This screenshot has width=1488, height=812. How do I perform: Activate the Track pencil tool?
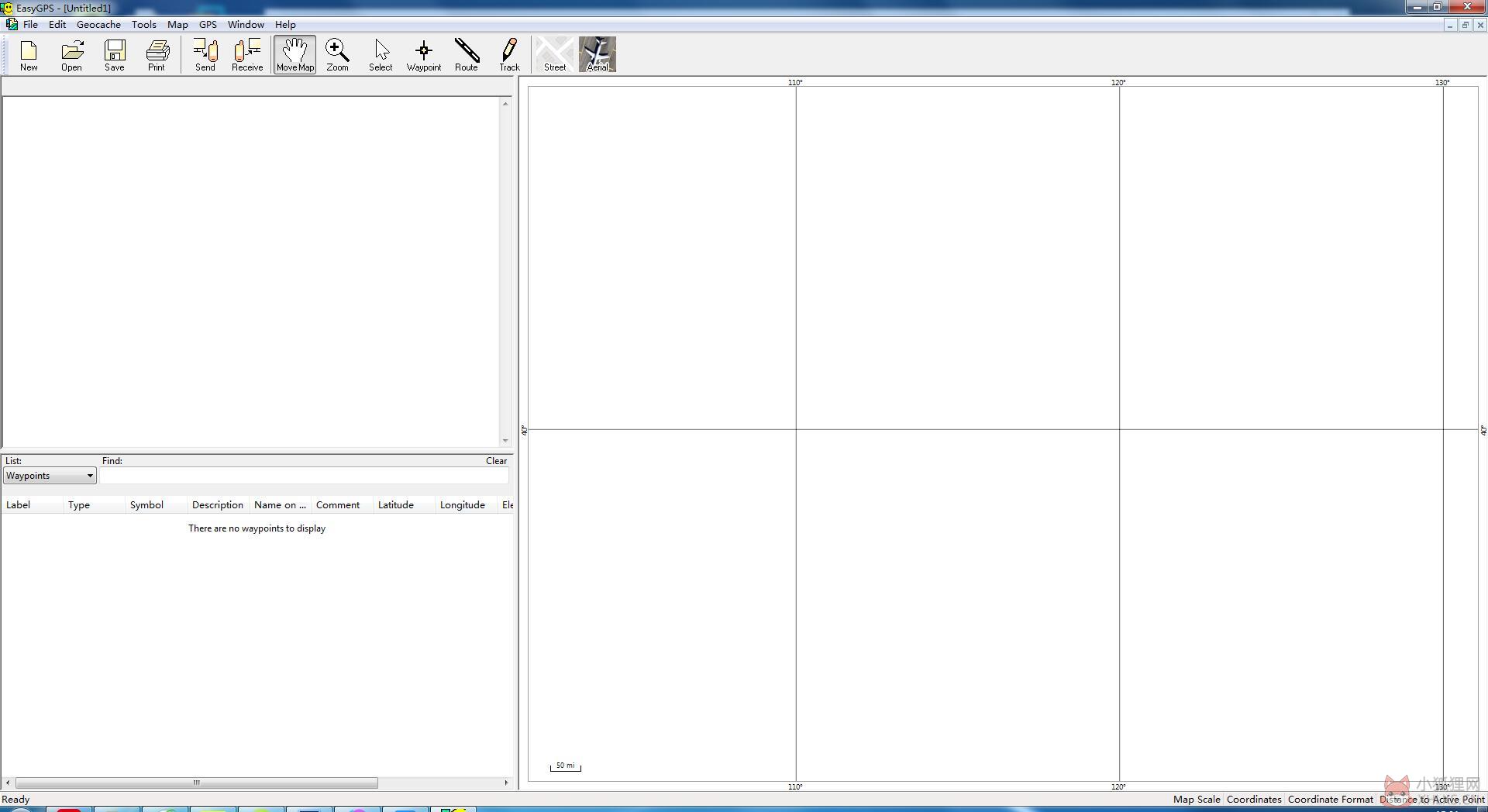[509, 54]
